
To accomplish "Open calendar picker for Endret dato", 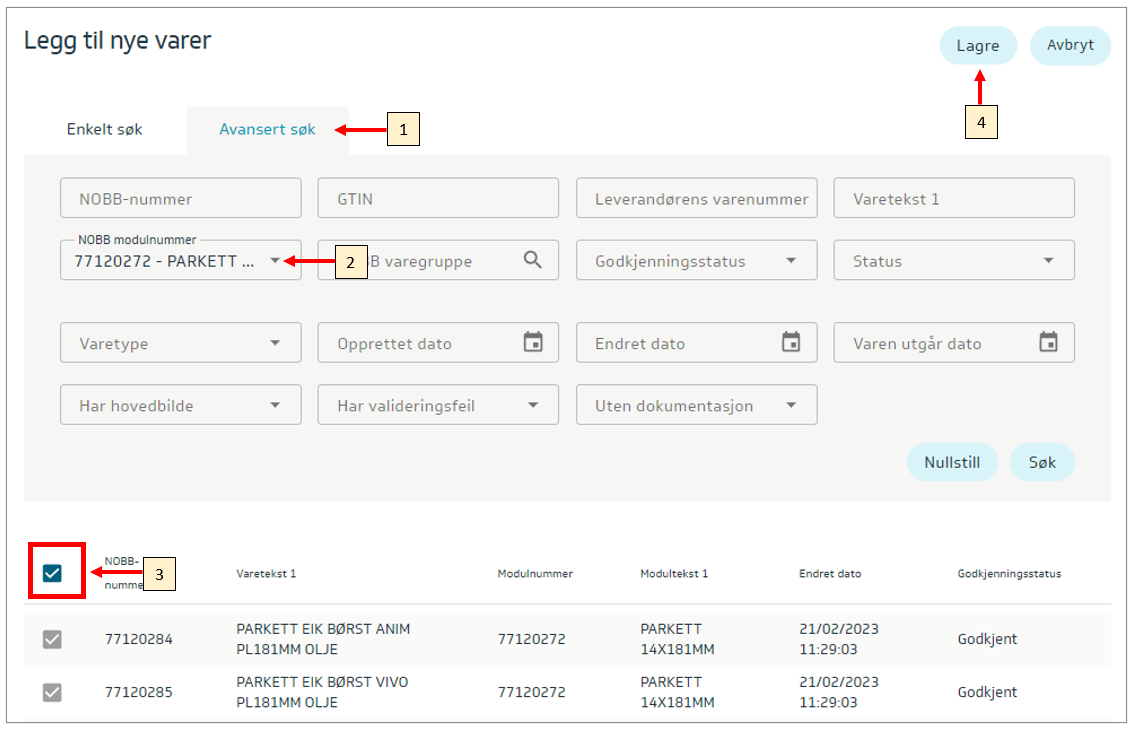I will [x=791, y=342].
